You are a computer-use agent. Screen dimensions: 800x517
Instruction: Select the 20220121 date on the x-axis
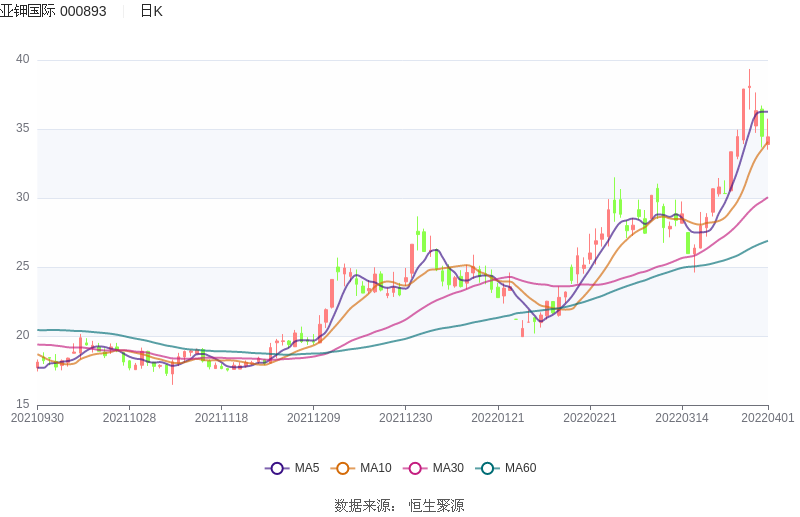(498, 418)
